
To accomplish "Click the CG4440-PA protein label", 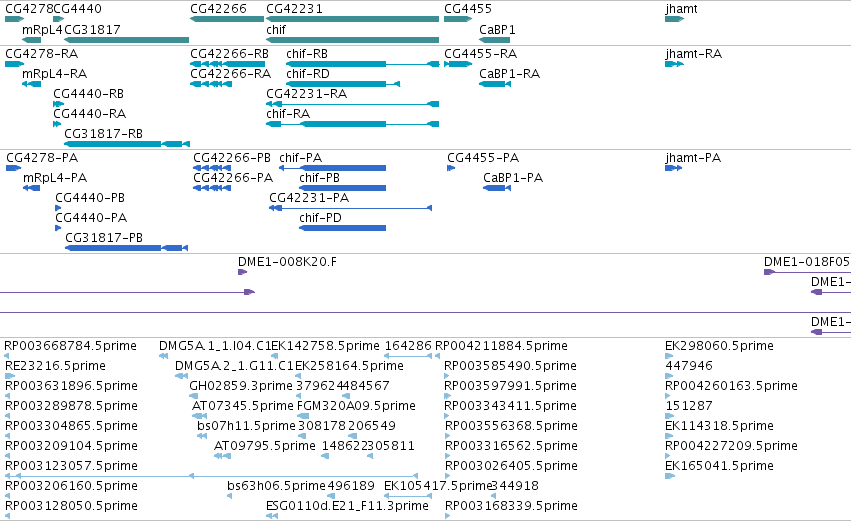I will (x=91, y=218).
